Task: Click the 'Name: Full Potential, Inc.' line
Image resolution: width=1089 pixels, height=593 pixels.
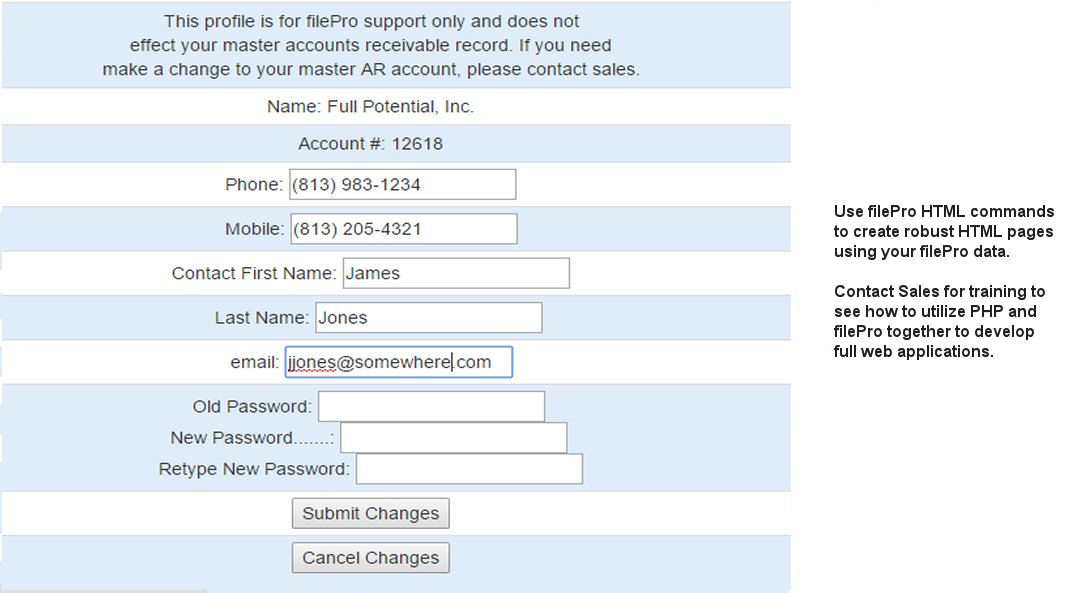Action: point(370,106)
